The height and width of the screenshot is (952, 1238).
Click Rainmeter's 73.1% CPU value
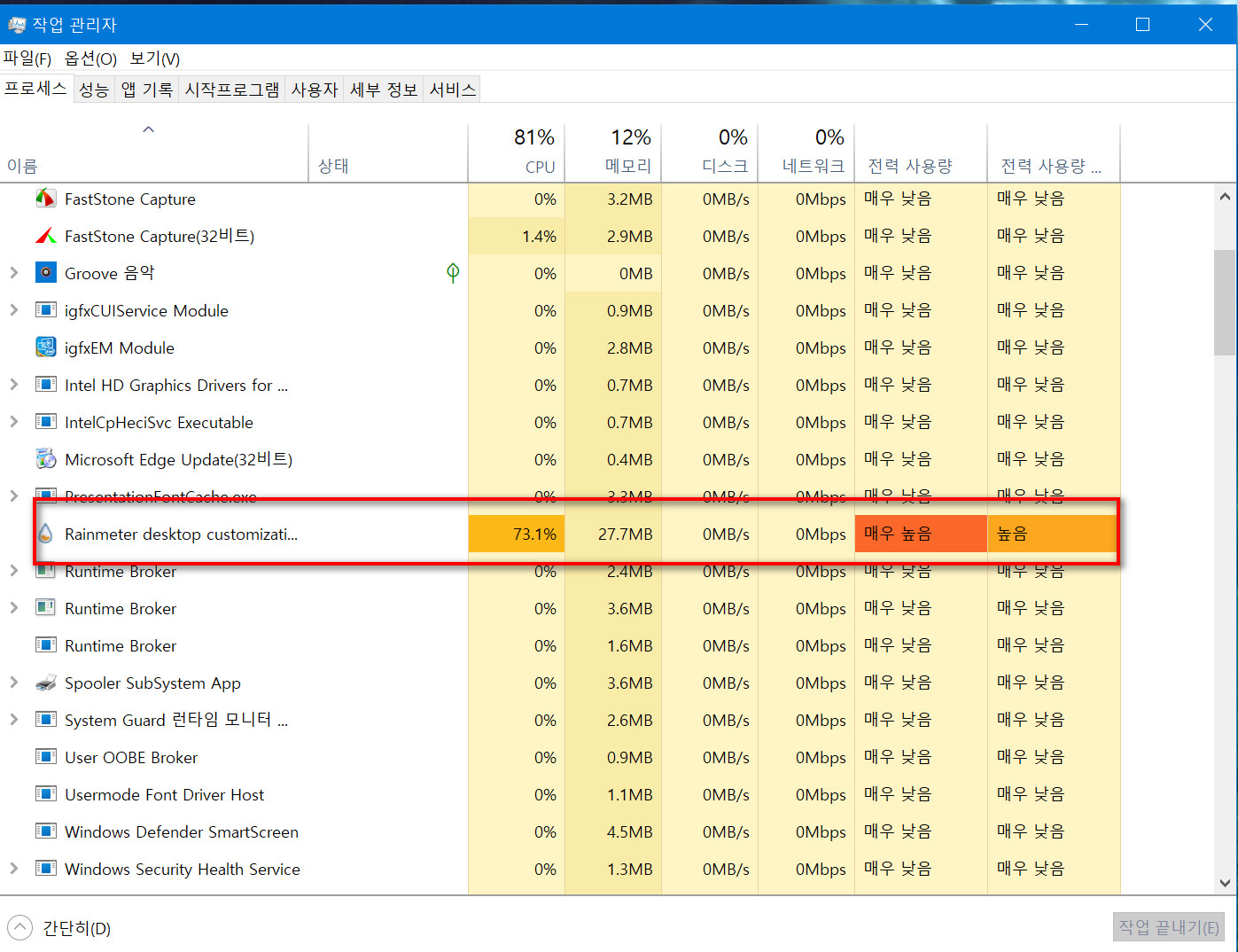point(517,534)
